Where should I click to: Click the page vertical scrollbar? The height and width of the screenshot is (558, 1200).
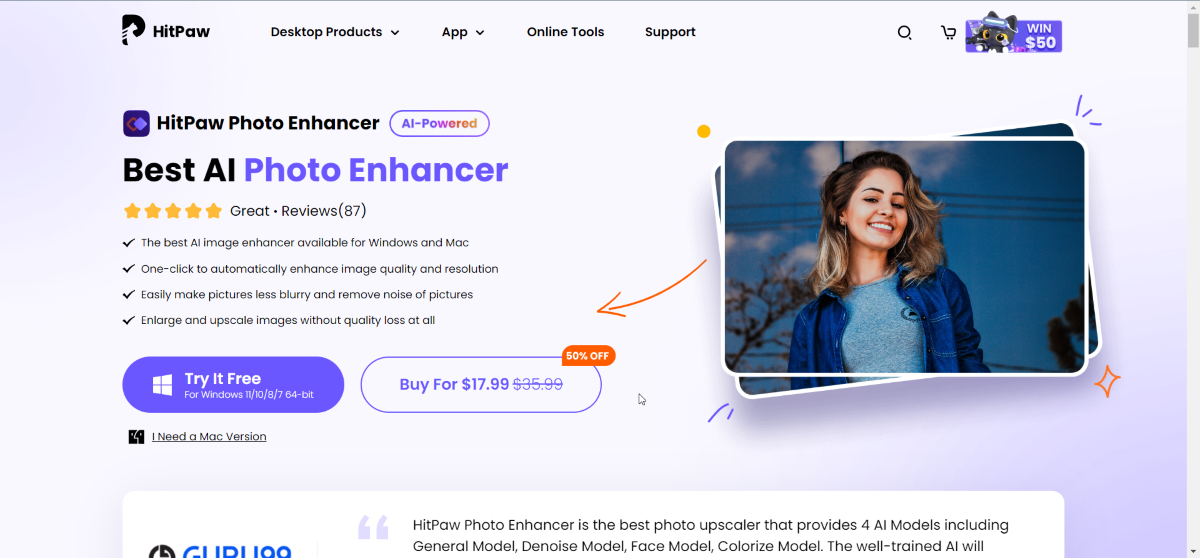coord(1192,279)
